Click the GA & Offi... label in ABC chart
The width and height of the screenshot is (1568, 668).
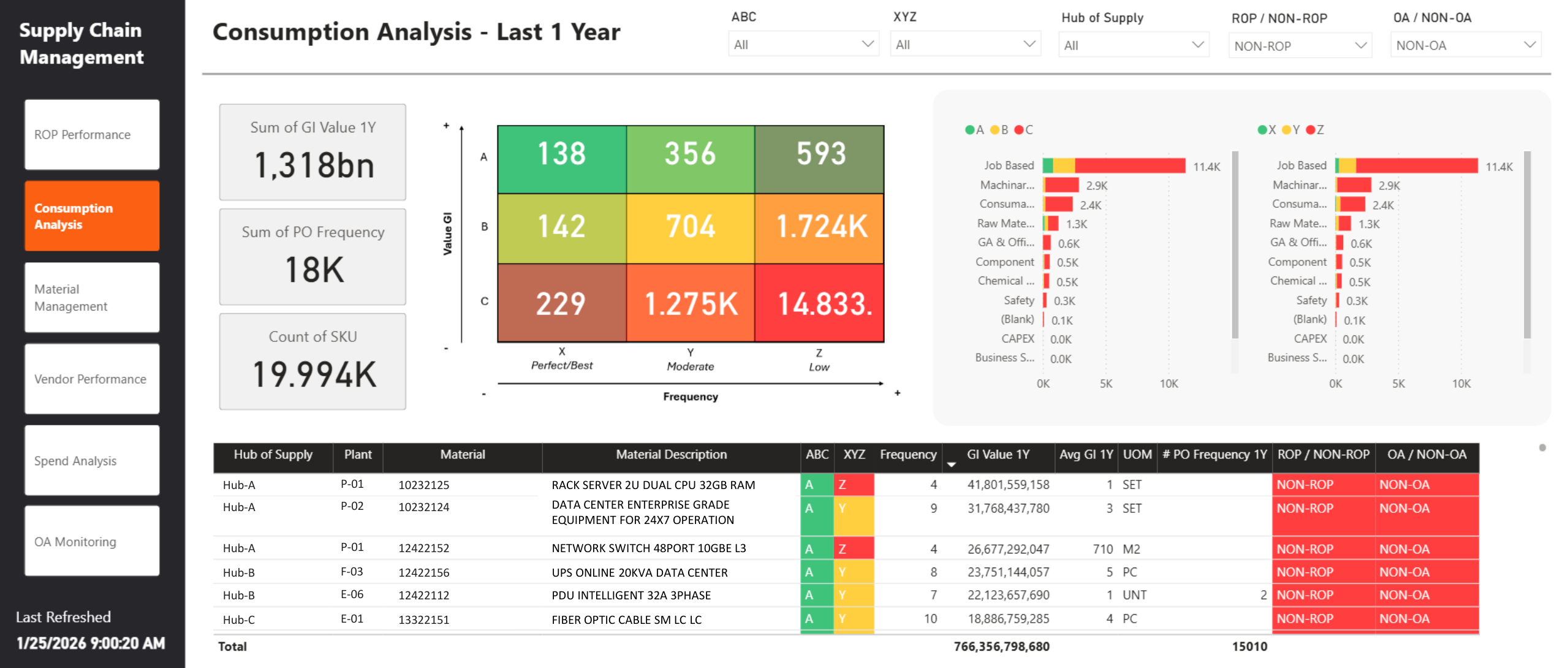point(1006,243)
